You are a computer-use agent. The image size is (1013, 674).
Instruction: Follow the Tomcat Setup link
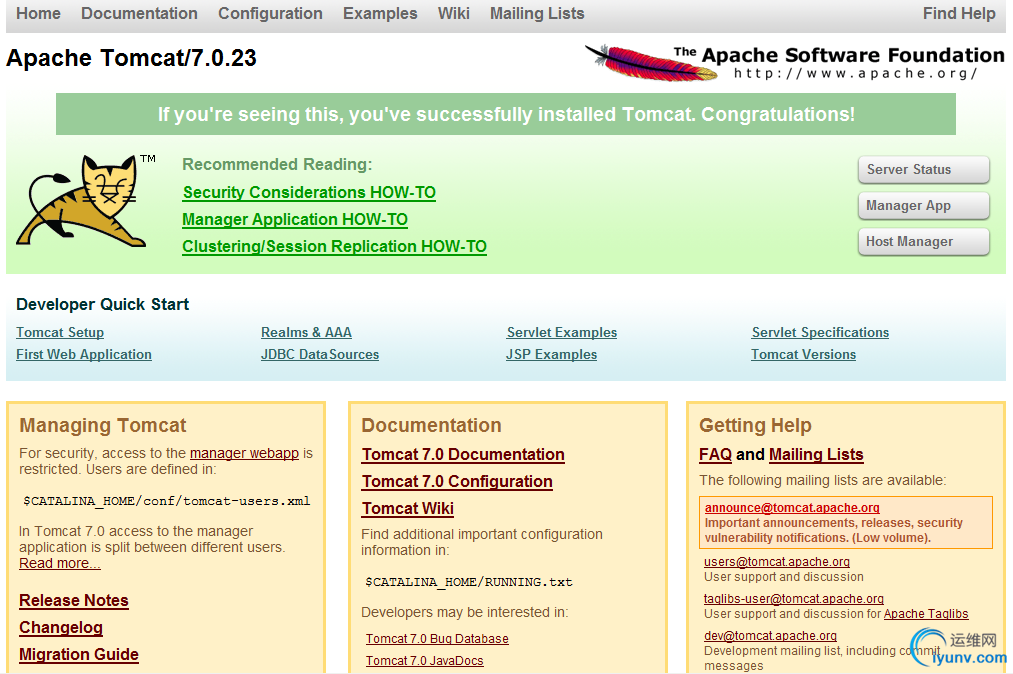(x=60, y=332)
